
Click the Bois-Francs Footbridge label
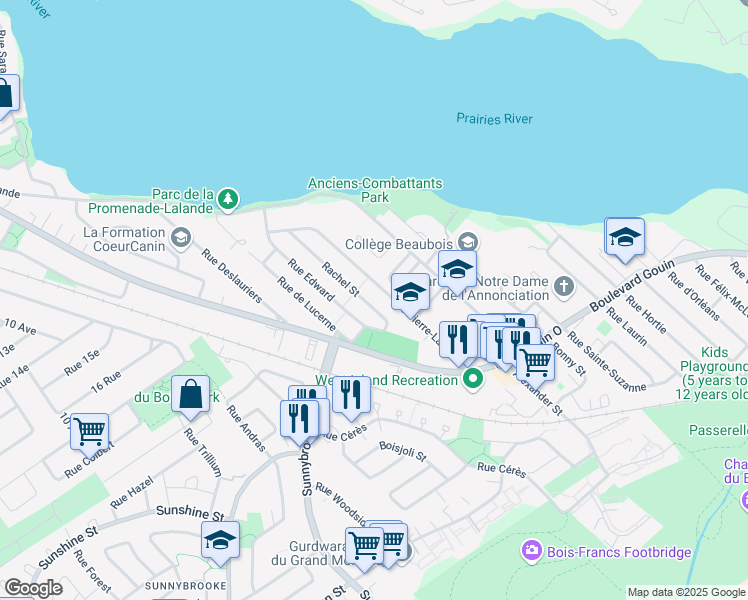[x=619, y=552]
